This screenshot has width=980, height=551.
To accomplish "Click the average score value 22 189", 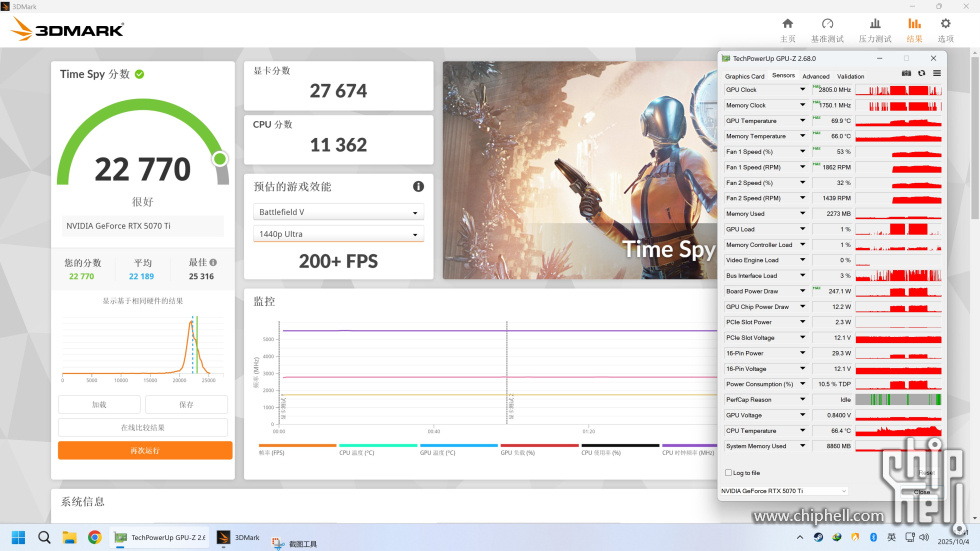I will click(141, 276).
